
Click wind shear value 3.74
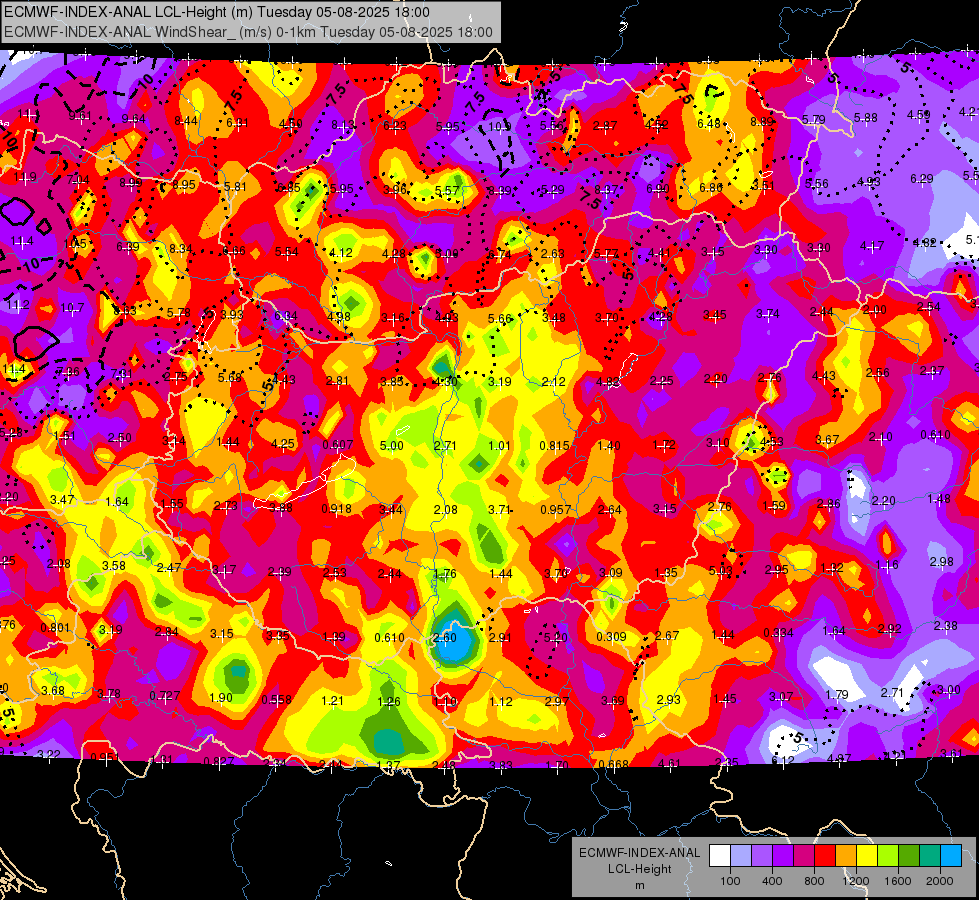(768, 314)
